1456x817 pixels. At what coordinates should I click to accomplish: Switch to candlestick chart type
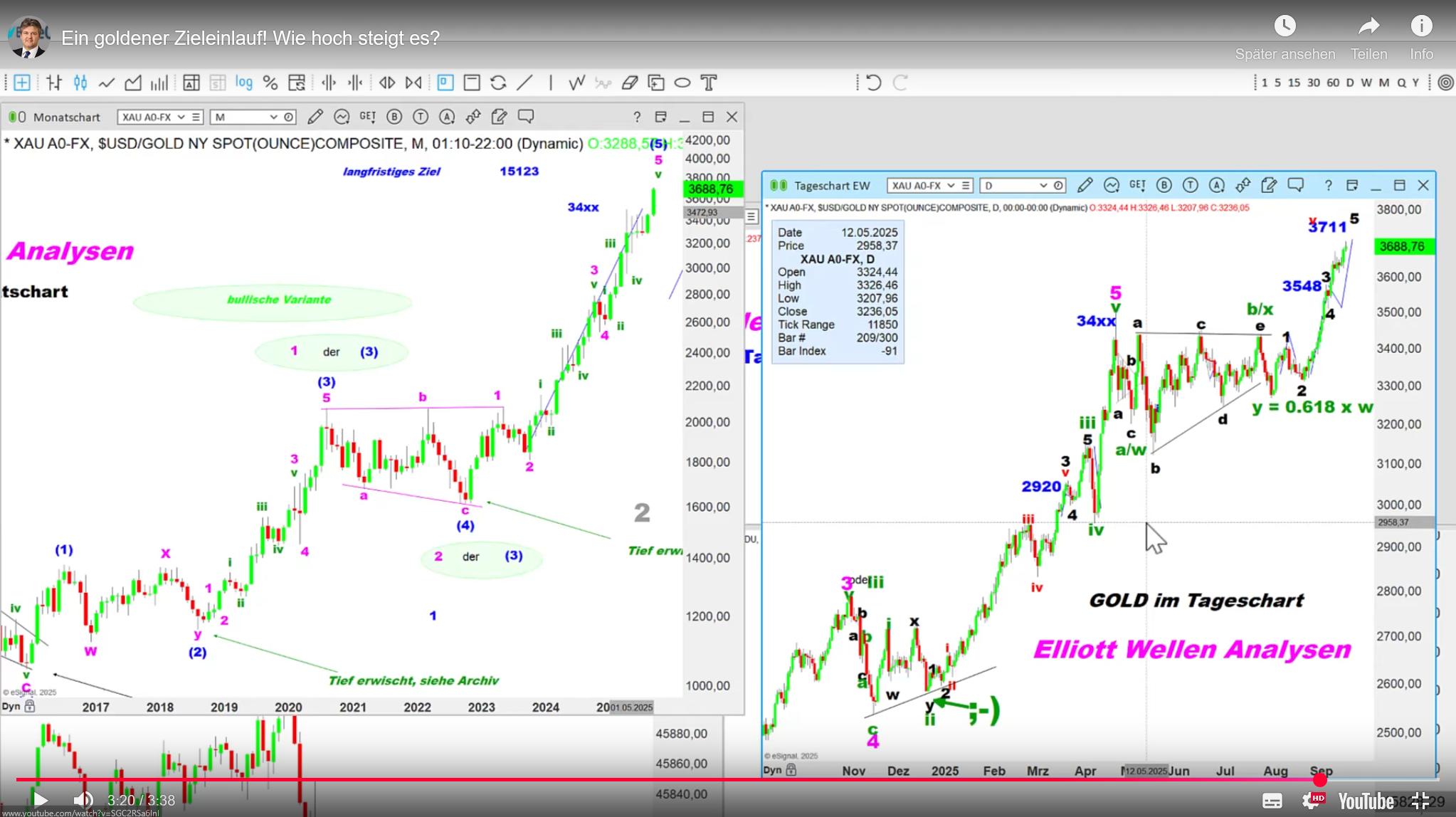point(80,83)
